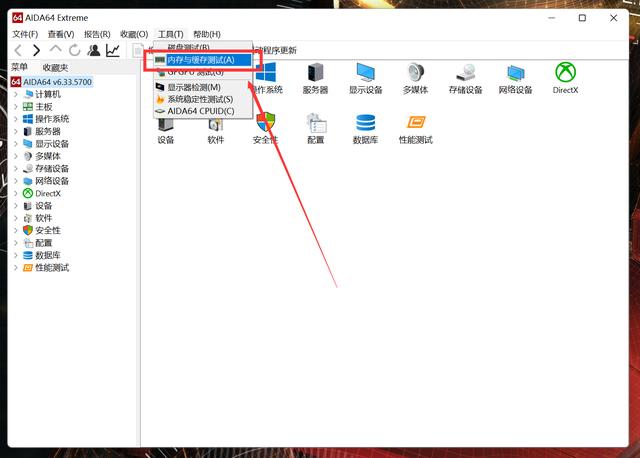The height and width of the screenshot is (458, 640).
Task: Select 数据库 in the sidebar tree
Action: point(48,255)
